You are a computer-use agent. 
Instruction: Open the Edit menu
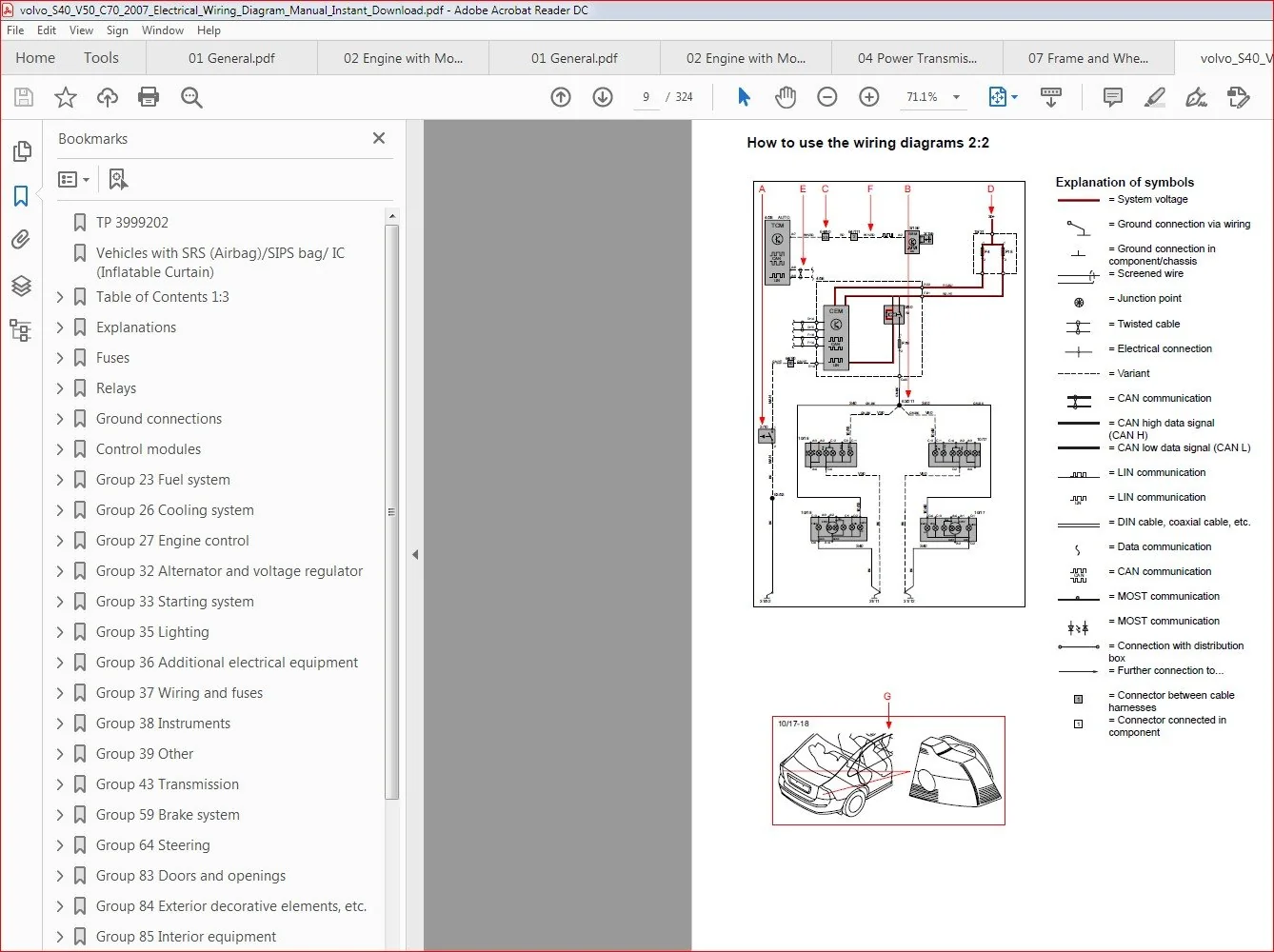pyautogui.click(x=47, y=30)
